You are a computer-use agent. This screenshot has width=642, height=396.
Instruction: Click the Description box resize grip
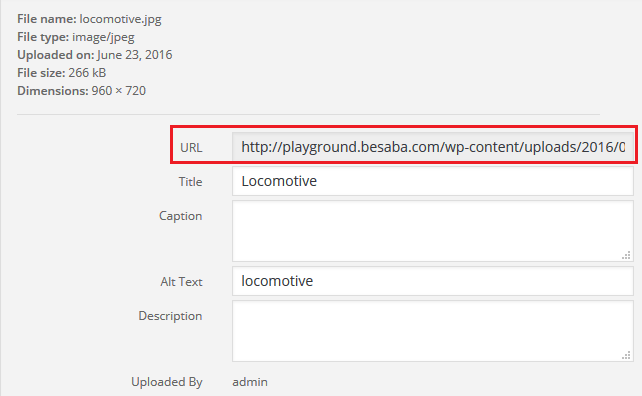[626, 355]
